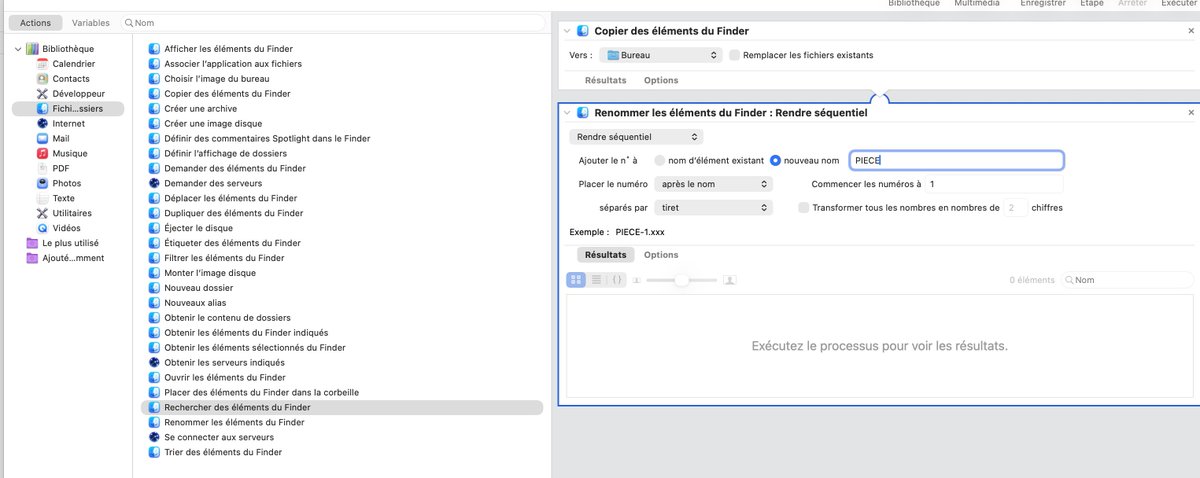Select action Choisir l'image du bureau
Image resolution: width=1200 pixels, height=478 pixels.
click(x=216, y=78)
